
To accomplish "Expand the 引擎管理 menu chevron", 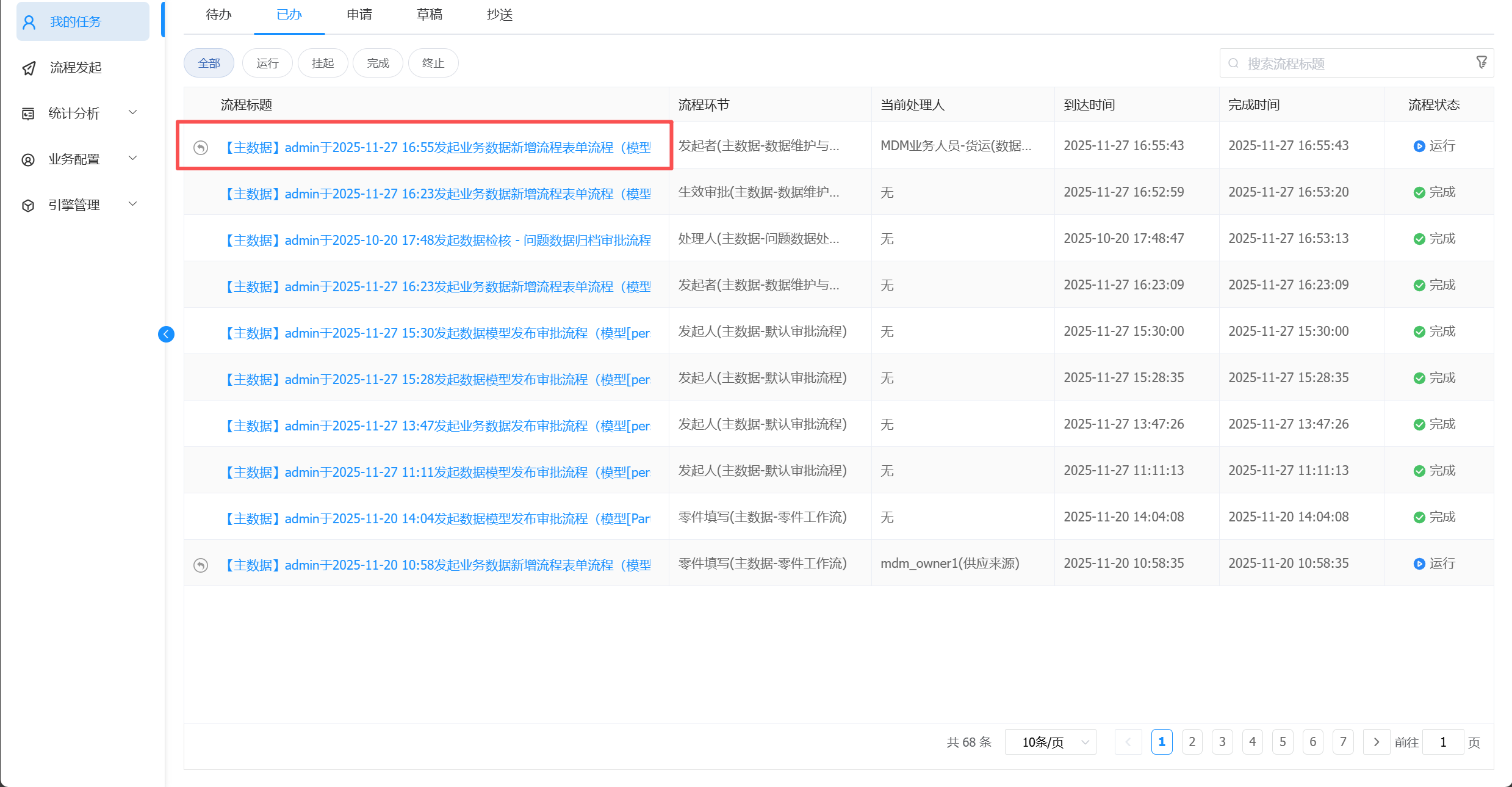I will tap(132, 204).
